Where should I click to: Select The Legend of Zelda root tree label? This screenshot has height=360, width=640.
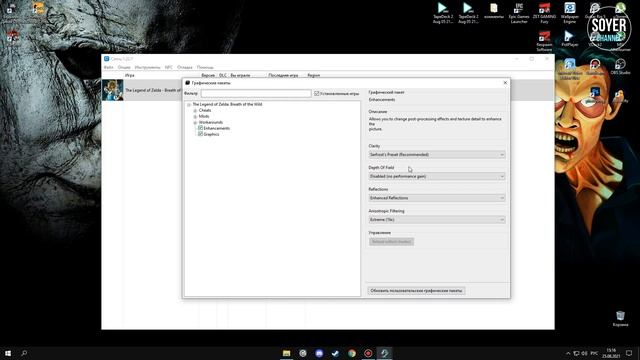(x=227, y=104)
